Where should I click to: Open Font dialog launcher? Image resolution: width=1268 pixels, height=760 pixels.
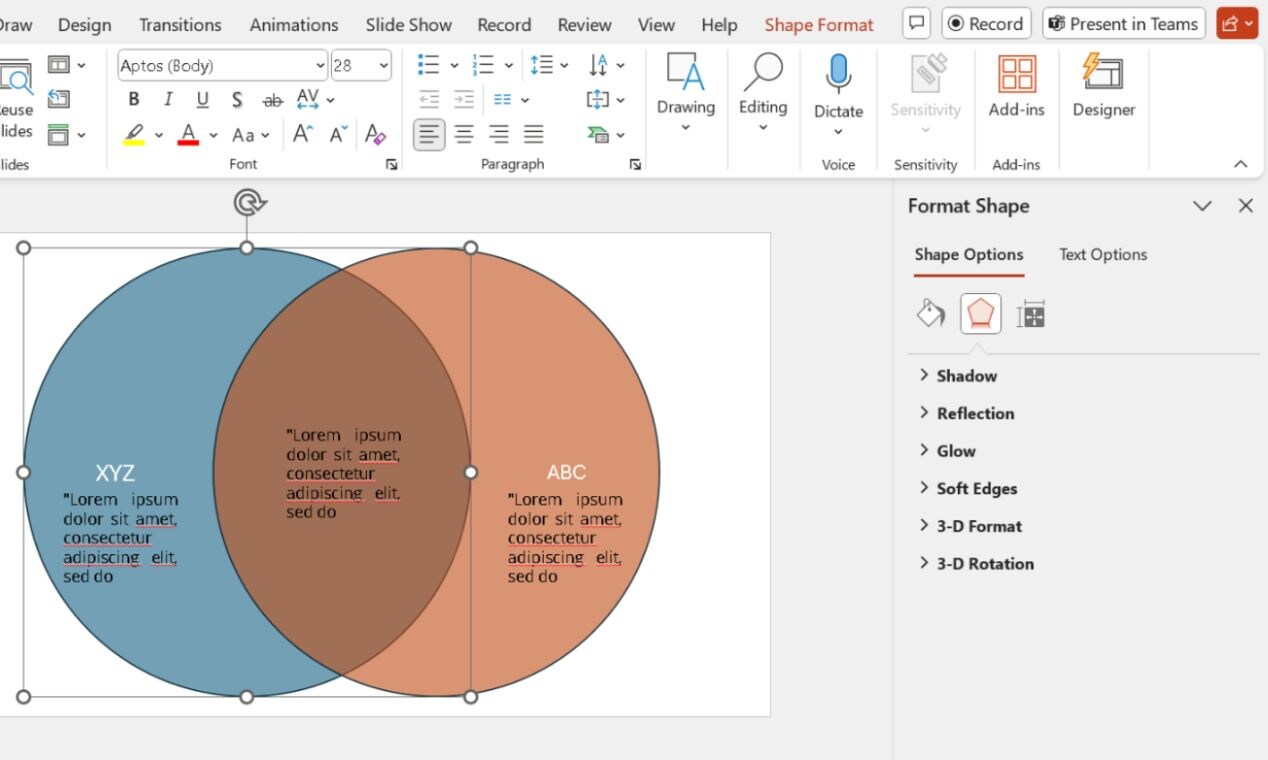point(392,165)
